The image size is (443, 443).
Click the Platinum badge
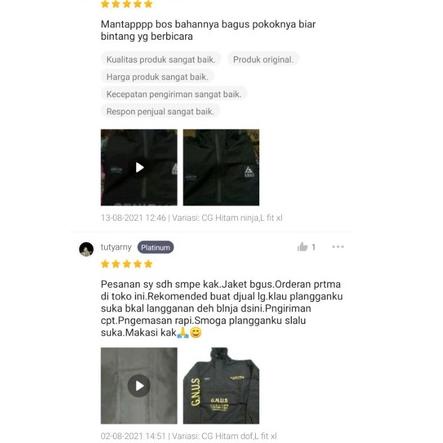click(156, 247)
